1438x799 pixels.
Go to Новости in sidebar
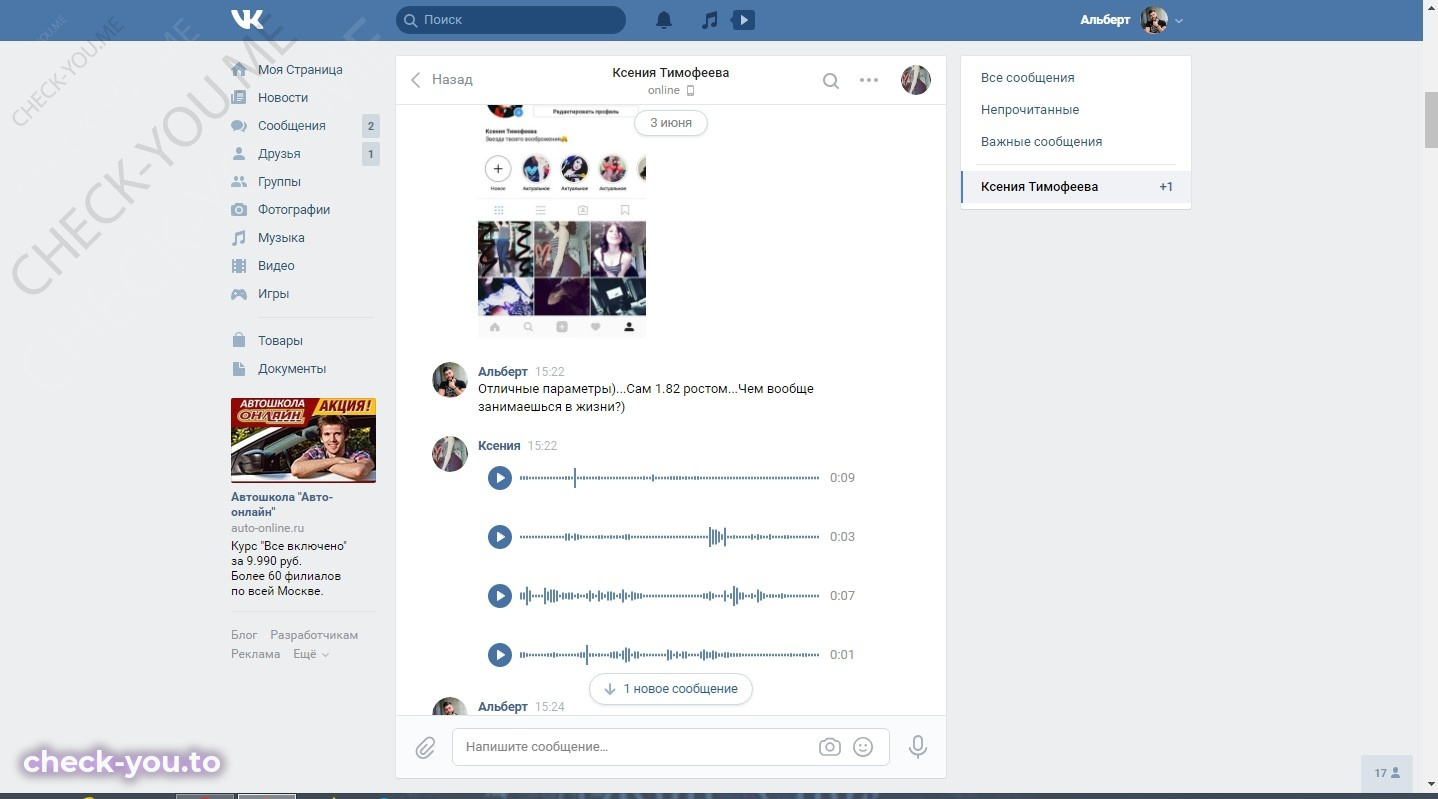pos(283,98)
